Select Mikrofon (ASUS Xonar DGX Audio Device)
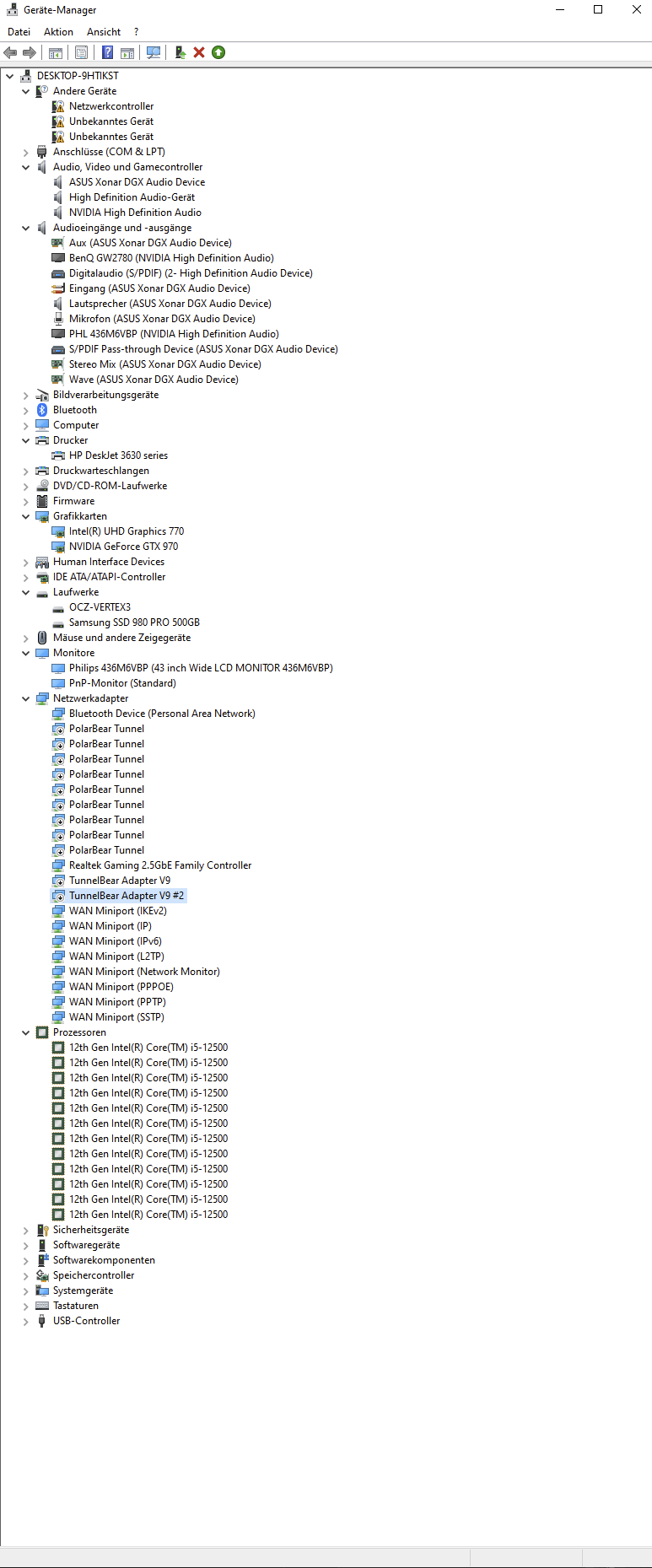Screen dimensions: 652x1568 coord(162,319)
